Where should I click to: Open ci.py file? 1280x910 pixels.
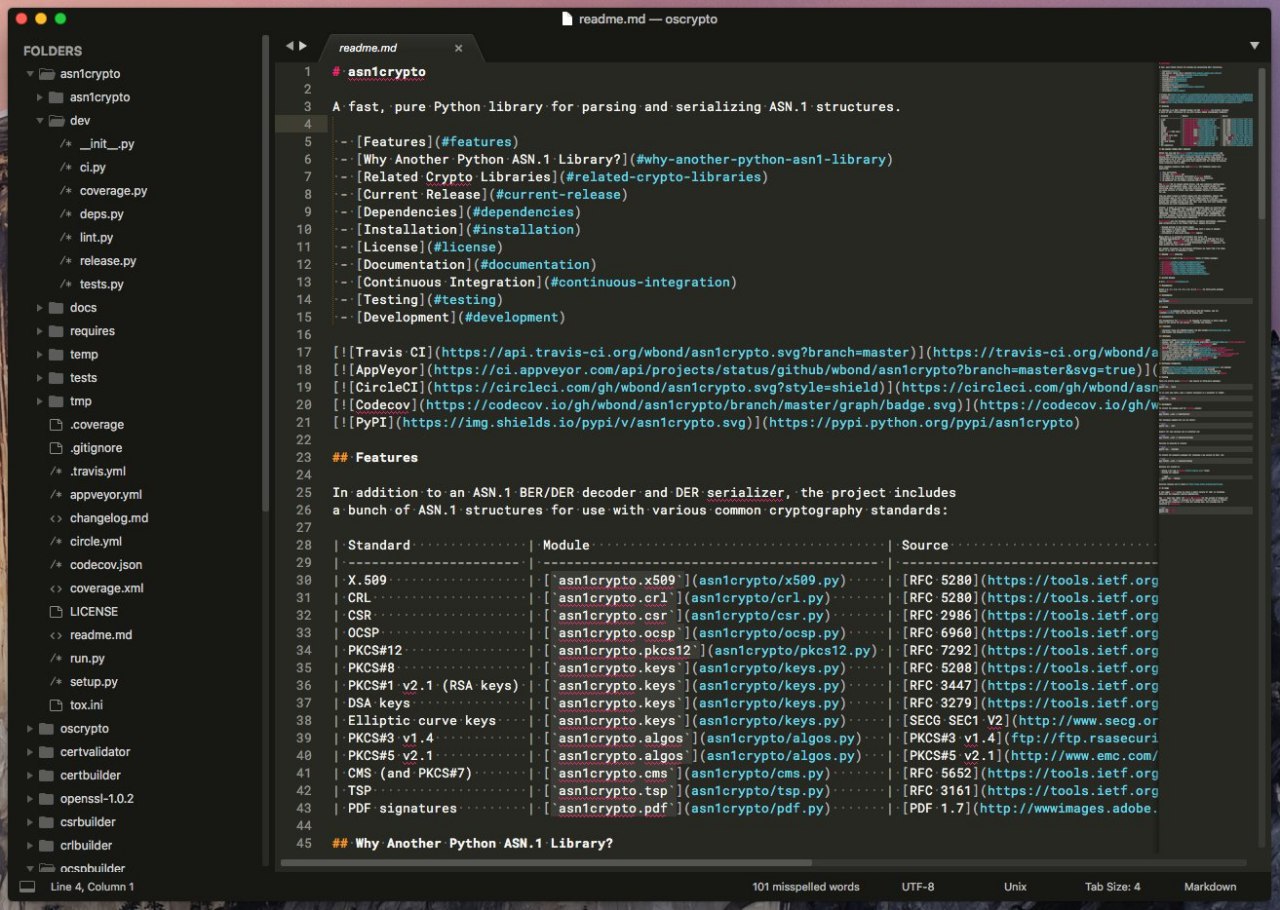(x=93, y=168)
